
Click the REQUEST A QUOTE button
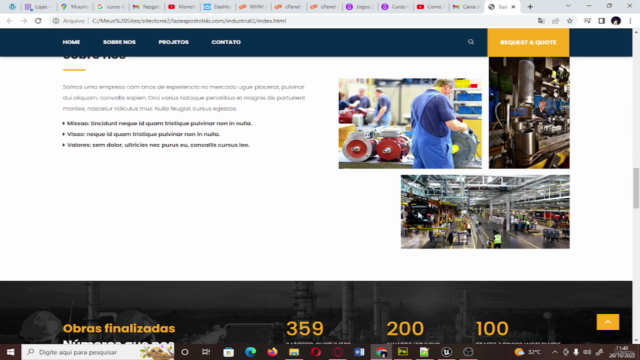(528, 42)
